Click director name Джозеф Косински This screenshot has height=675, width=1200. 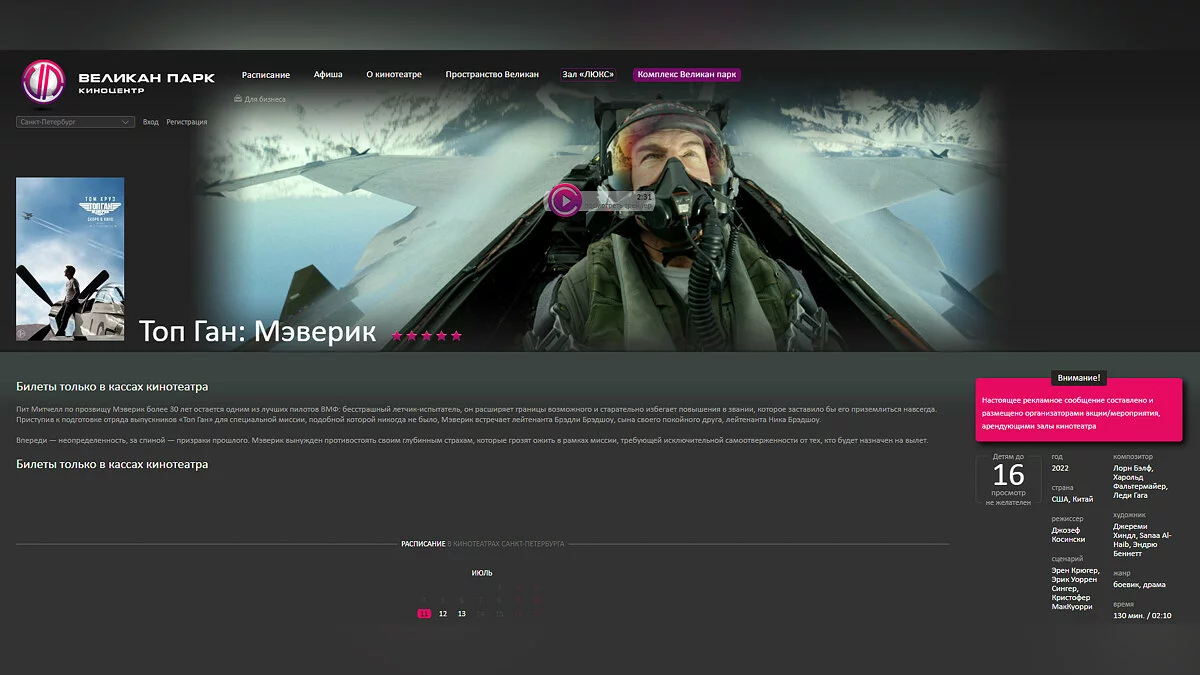coord(1068,535)
